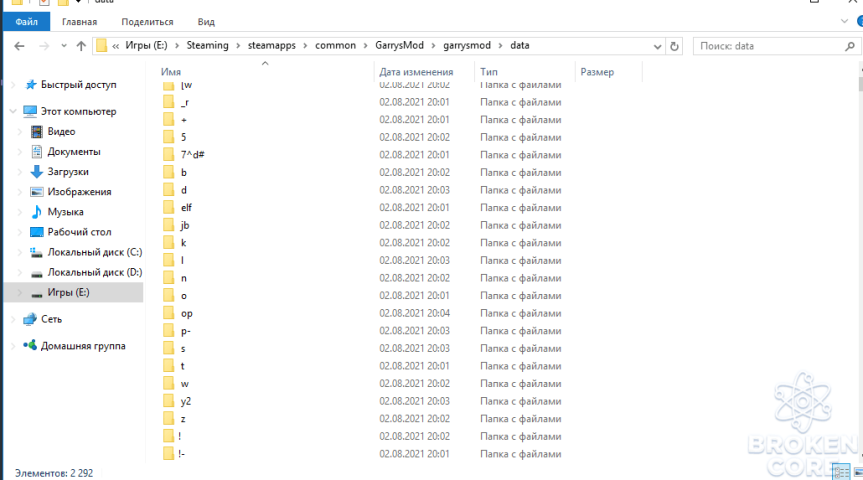Collapse the Этот компьютер tree node

[13, 111]
